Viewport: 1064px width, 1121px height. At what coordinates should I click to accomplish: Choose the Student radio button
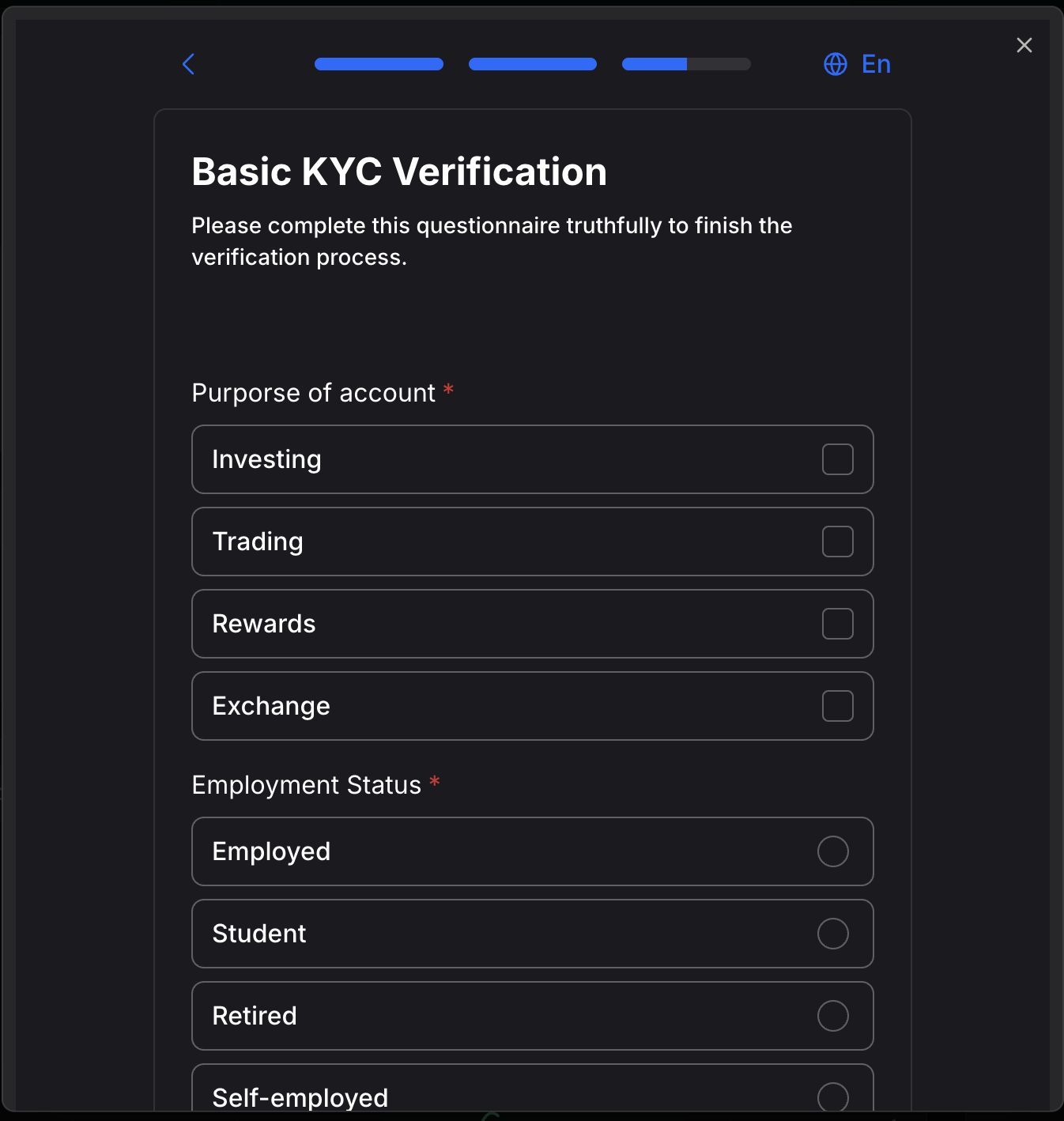[x=832, y=934]
